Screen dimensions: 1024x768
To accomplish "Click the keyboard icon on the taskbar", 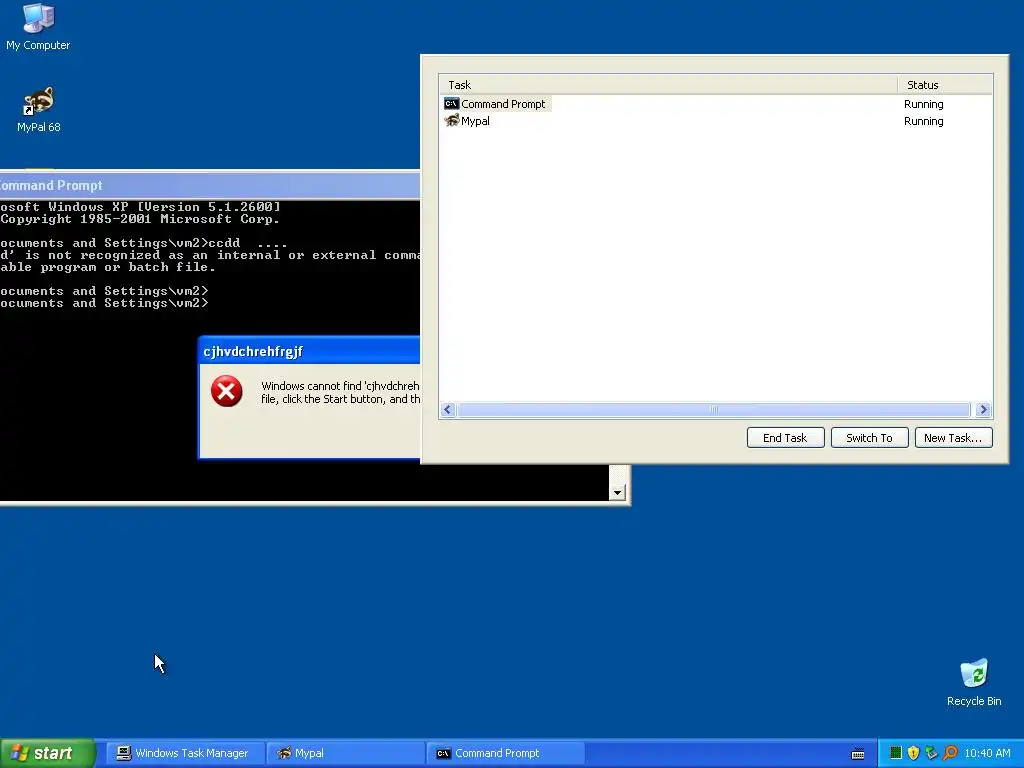I will [x=858, y=754].
